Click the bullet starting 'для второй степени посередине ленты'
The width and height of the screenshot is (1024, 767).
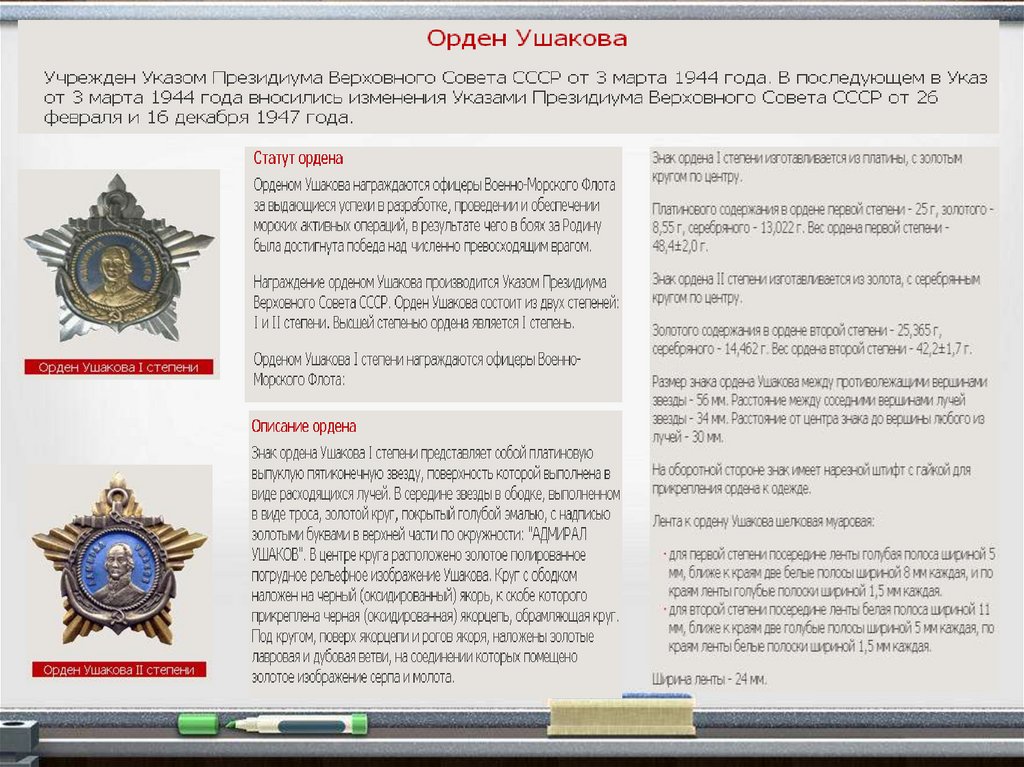[x=829, y=628]
